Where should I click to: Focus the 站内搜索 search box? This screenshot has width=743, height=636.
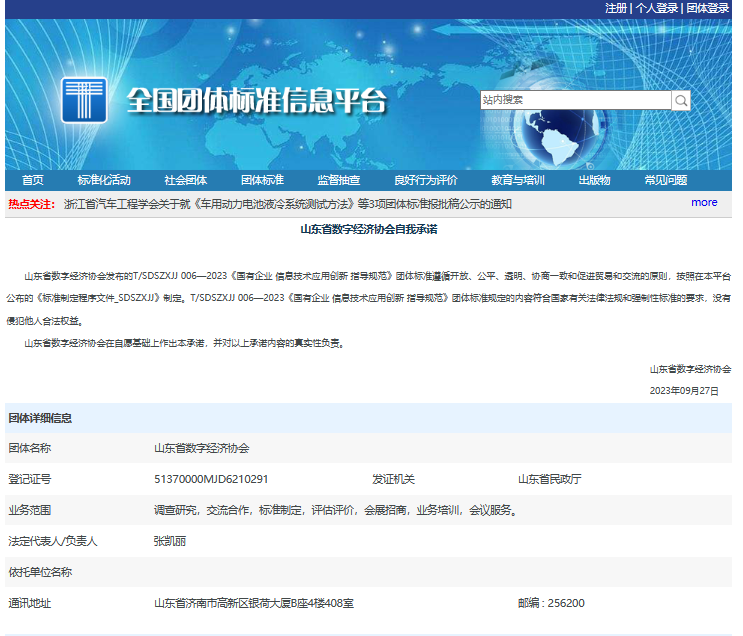pos(576,100)
